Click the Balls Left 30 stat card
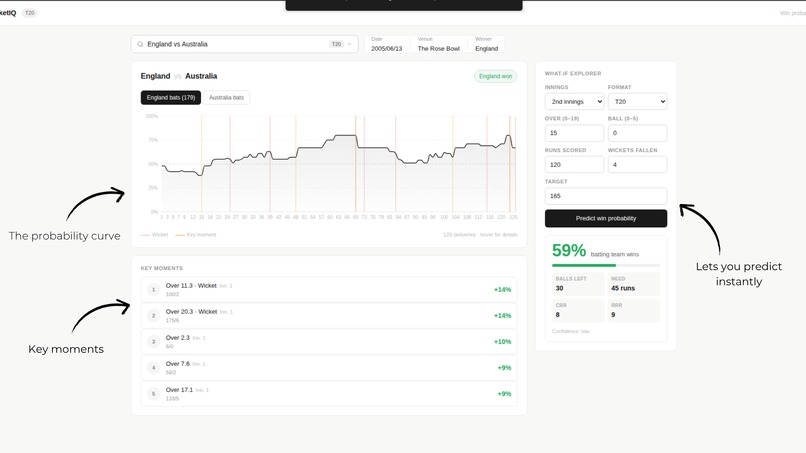The image size is (806, 453). pyautogui.click(x=578, y=284)
